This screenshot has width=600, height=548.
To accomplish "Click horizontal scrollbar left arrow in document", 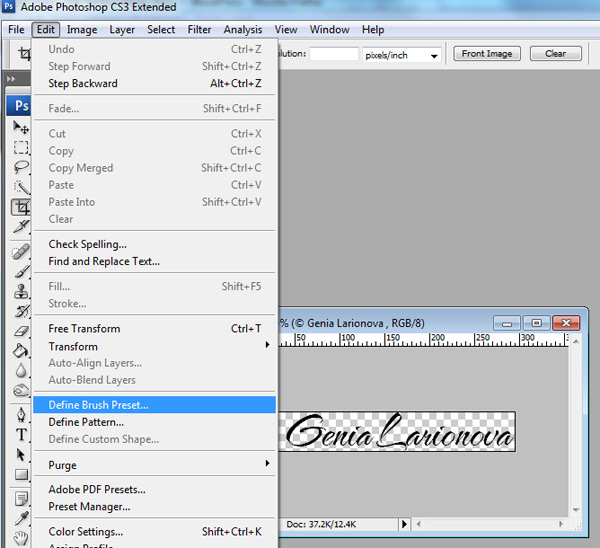I will 419,524.
